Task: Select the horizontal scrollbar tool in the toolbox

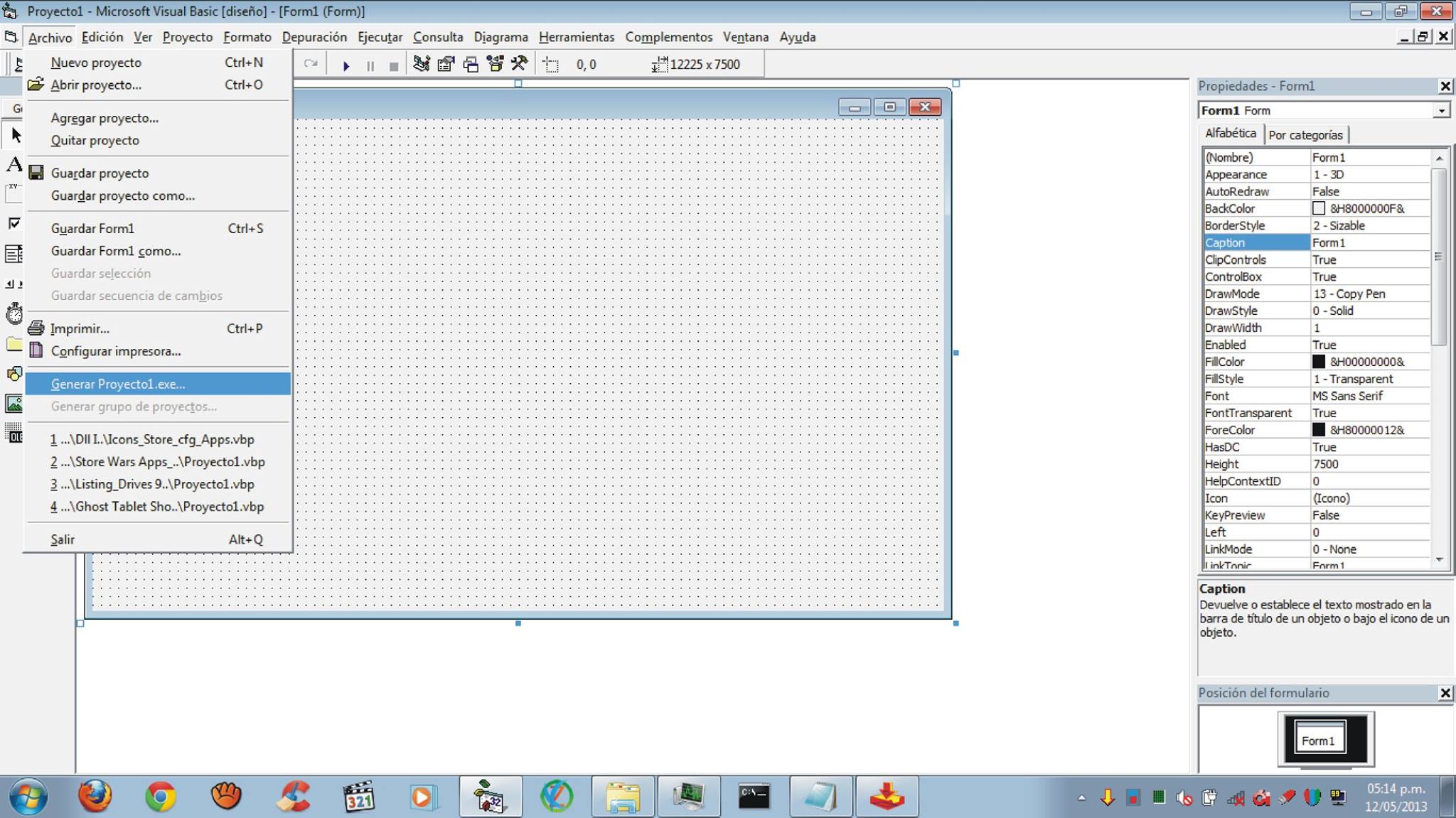Action: pos(14,284)
